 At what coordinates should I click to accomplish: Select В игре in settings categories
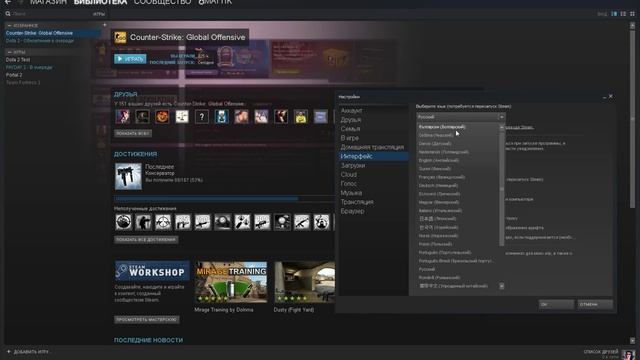pos(350,138)
